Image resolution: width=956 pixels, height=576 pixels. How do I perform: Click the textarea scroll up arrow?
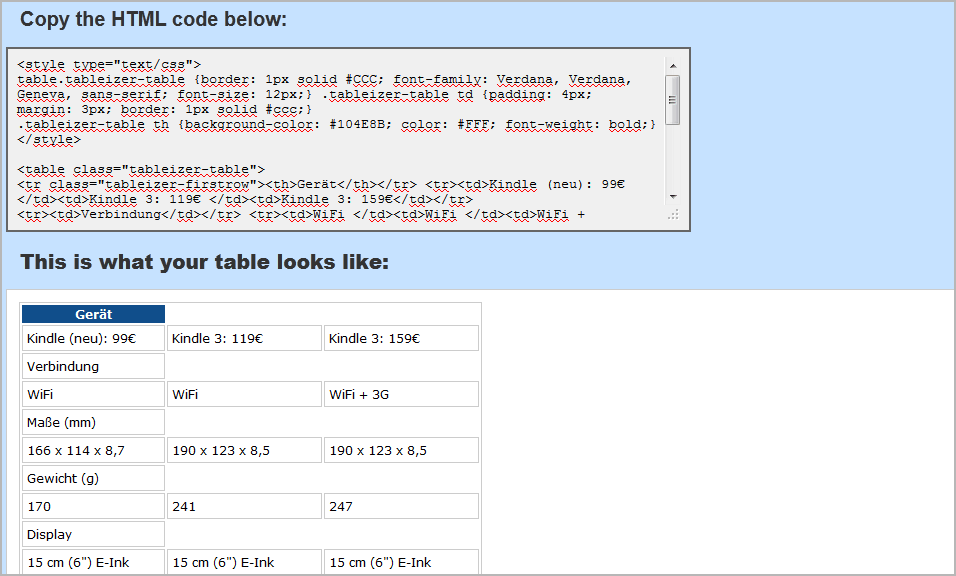click(673, 66)
